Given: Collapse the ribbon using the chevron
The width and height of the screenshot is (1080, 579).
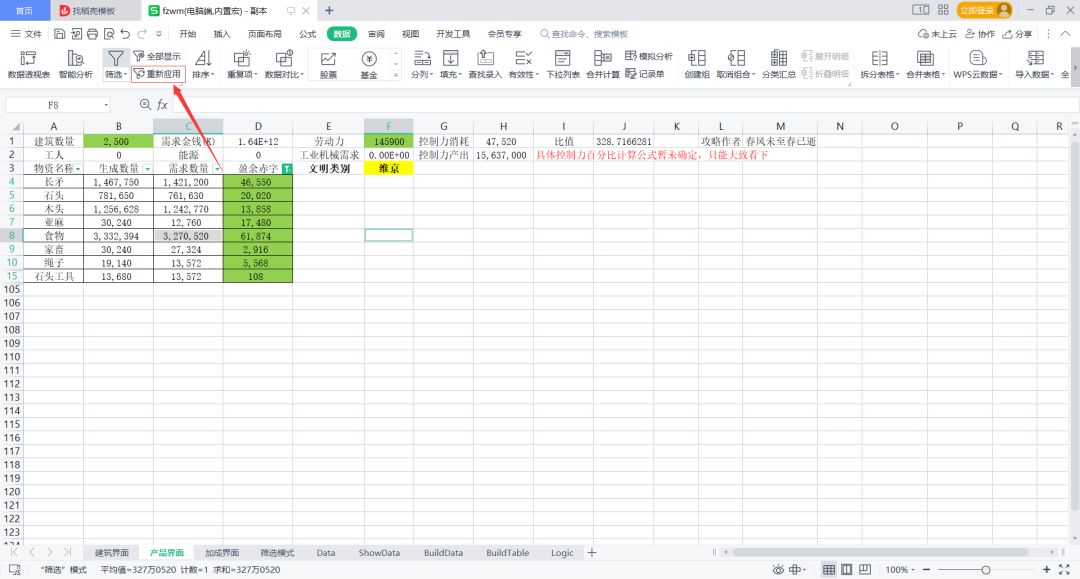Looking at the screenshot, I should click(1065, 34).
